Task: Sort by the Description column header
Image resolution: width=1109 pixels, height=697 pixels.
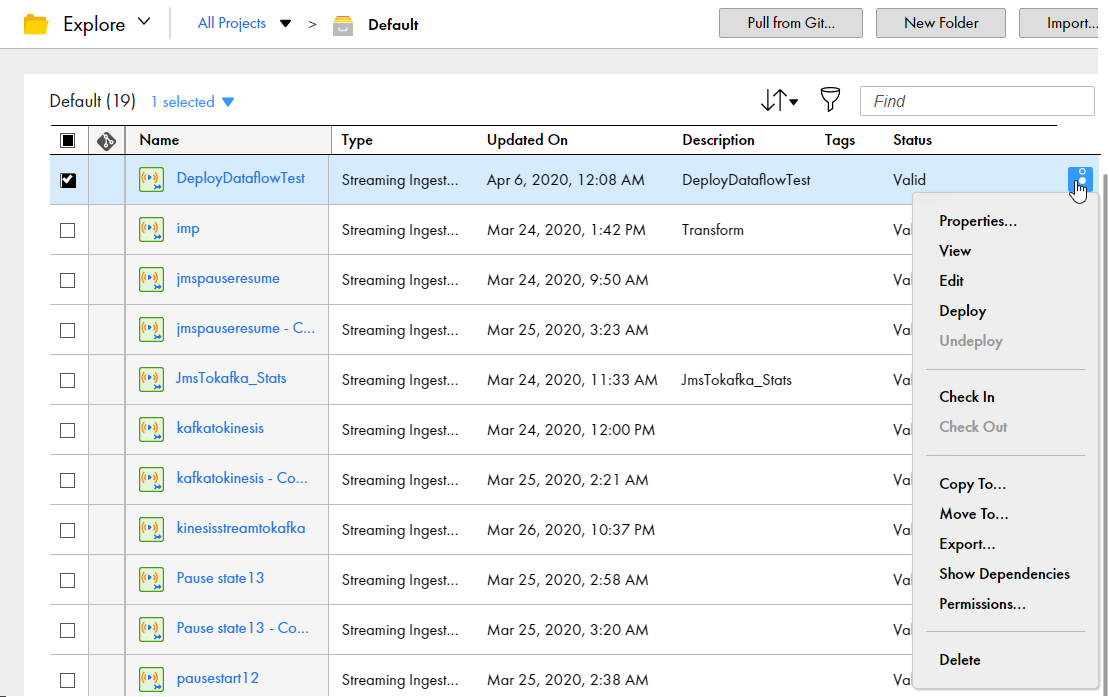Action: tap(718, 140)
